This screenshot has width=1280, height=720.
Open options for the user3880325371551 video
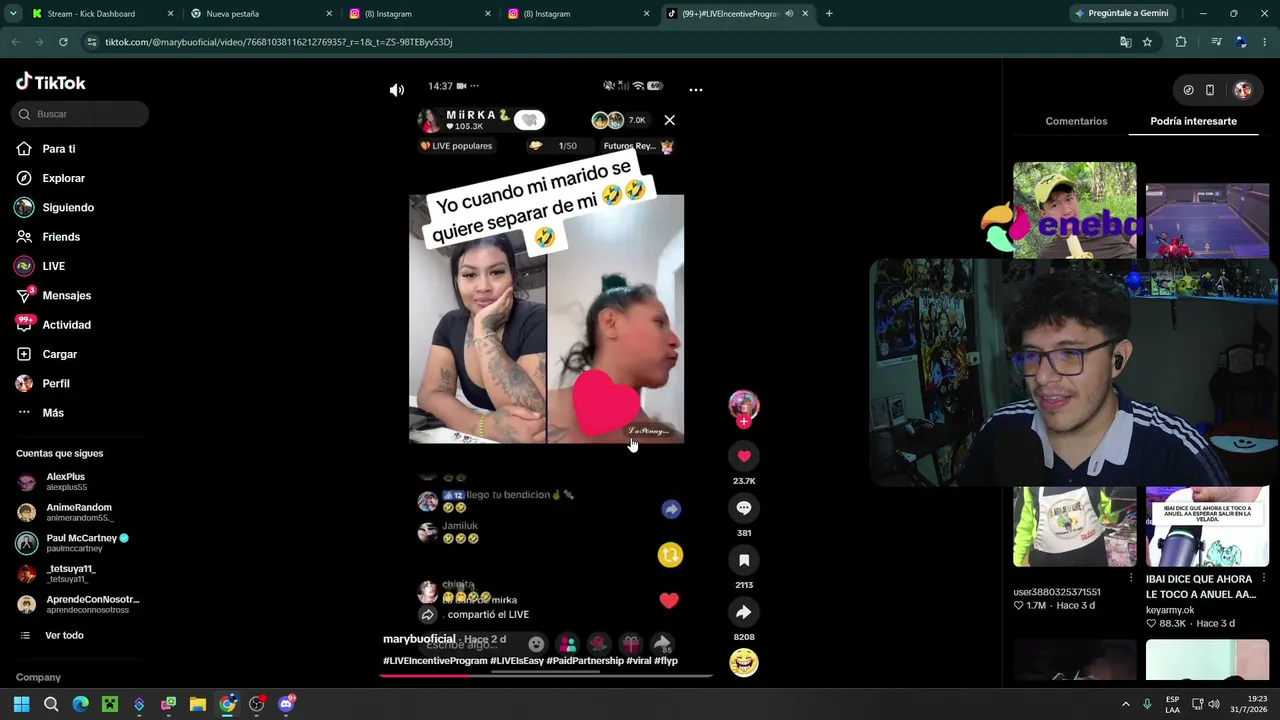point(1131,578)
